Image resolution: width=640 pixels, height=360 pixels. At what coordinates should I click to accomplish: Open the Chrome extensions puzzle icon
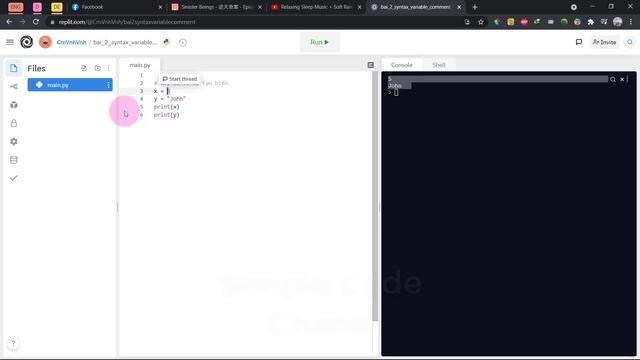coord(591,22)
